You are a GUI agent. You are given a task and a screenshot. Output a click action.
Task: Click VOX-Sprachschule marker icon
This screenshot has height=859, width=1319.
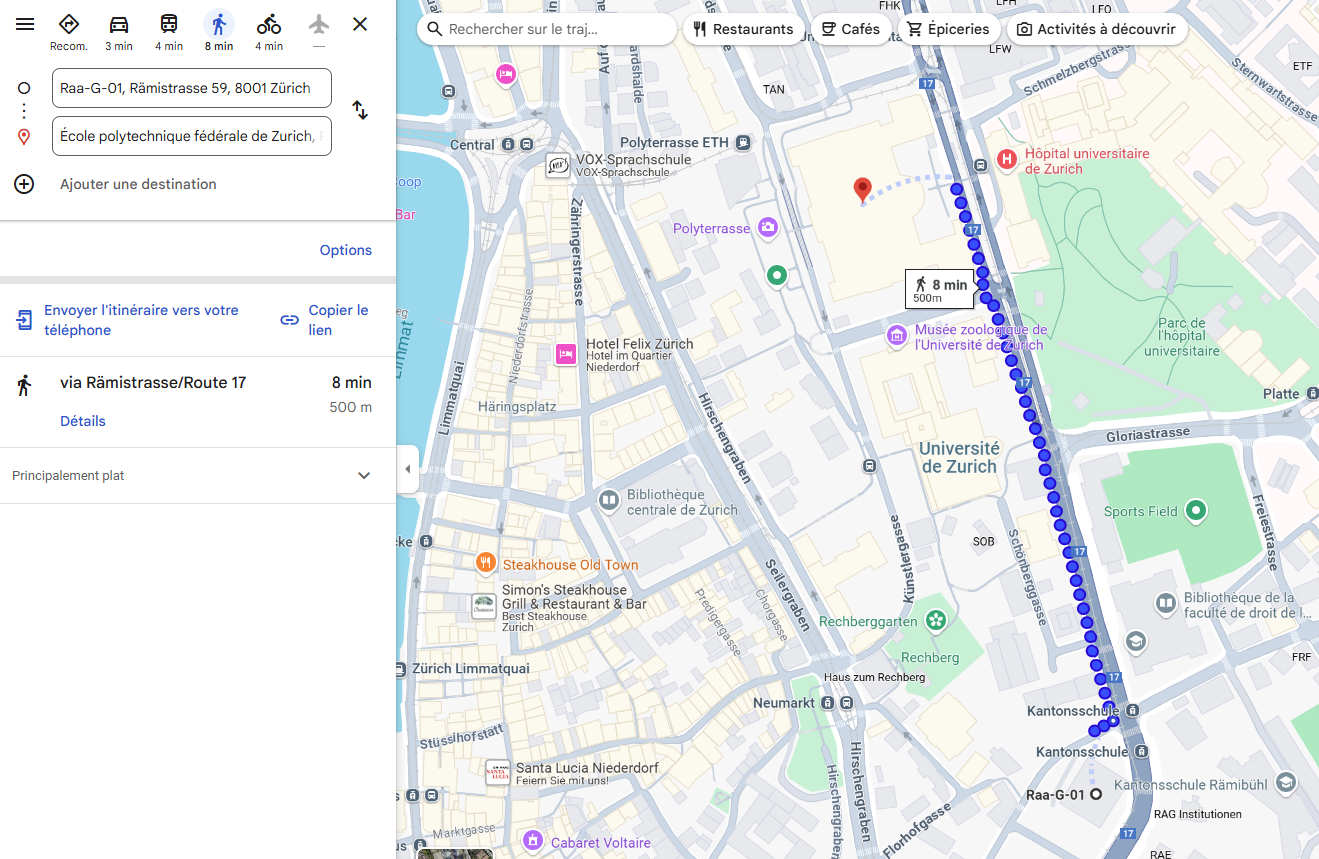coord(558,165)
